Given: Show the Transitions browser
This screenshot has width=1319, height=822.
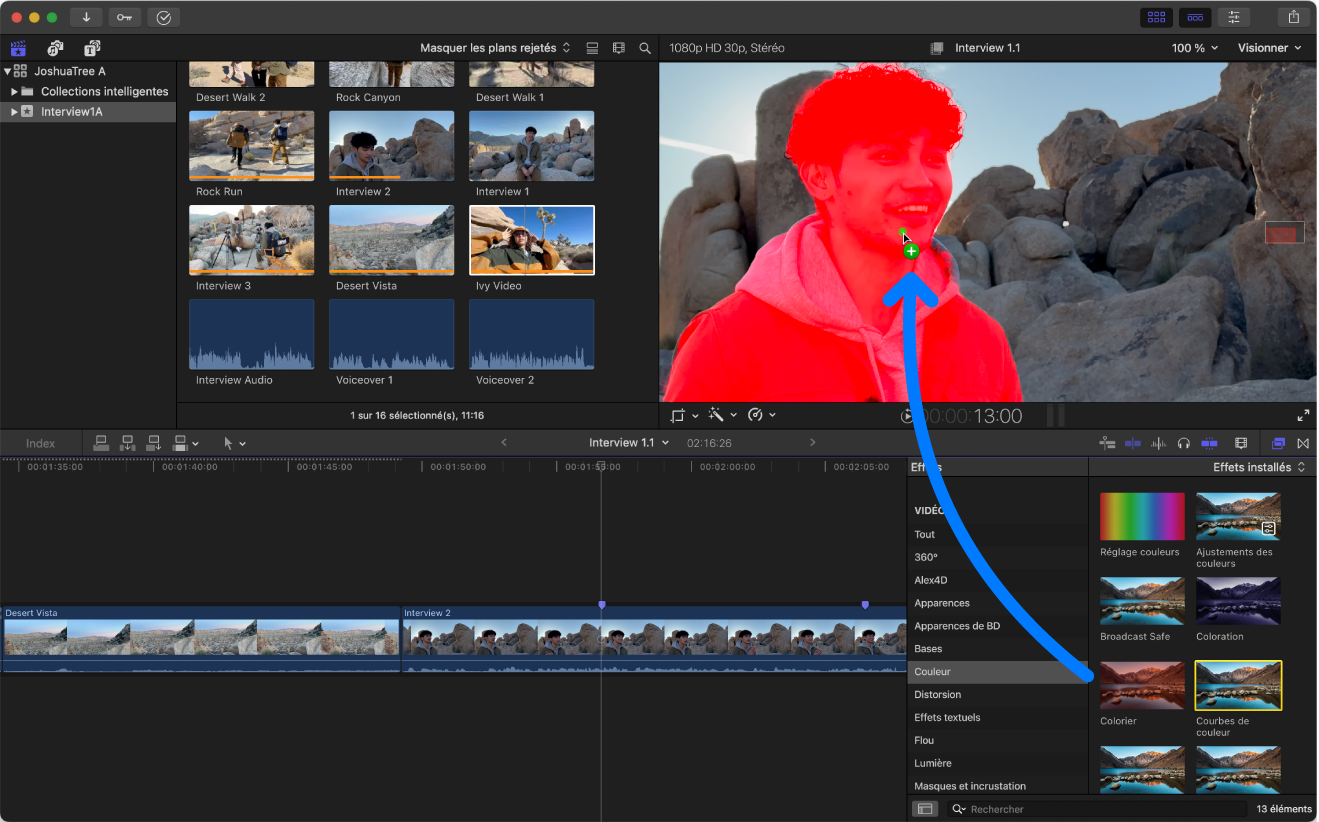Looking at the screenshot, I should click(x=1303, y=443).
